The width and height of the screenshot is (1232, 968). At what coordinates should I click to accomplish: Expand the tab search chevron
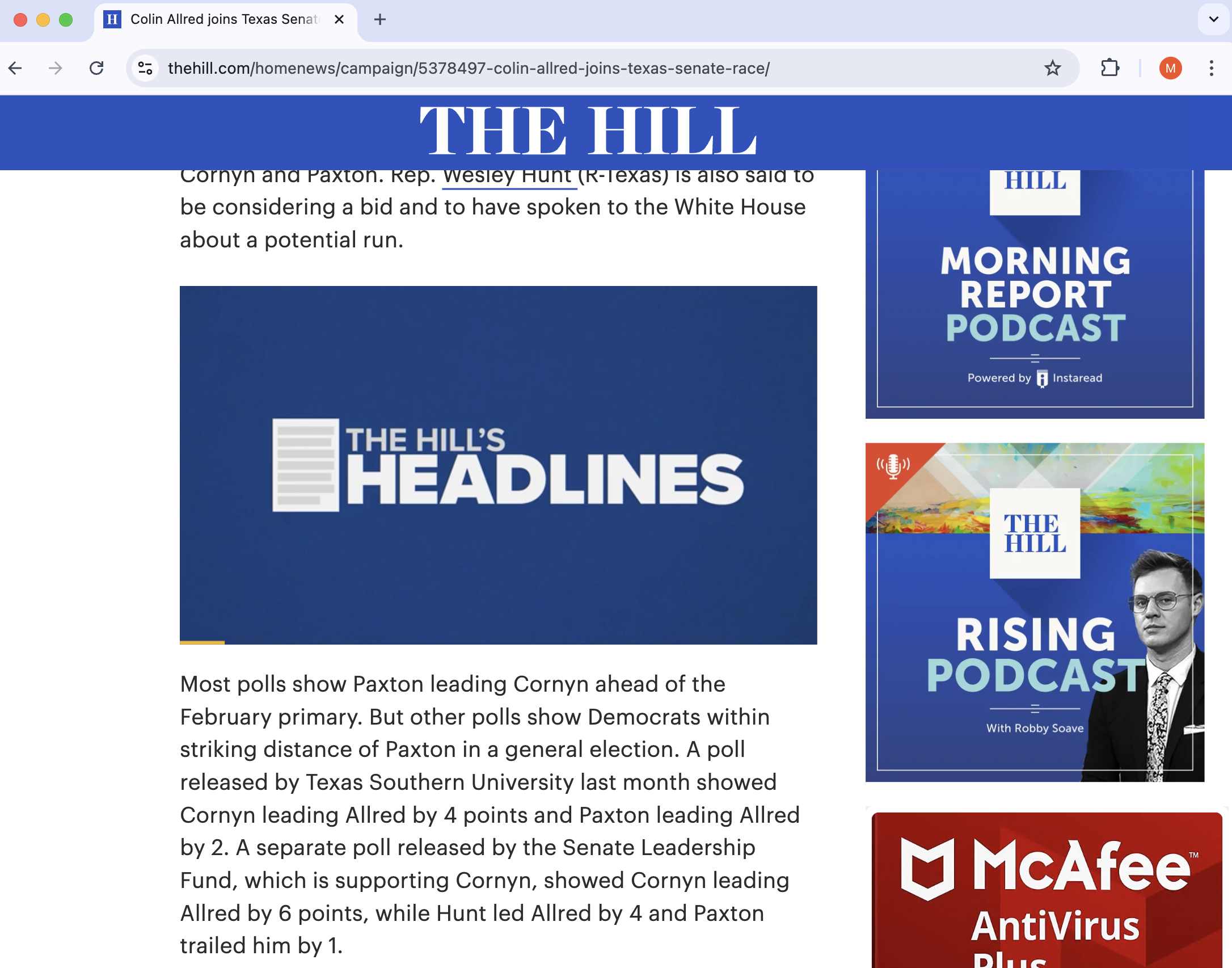pos(1213,19)
